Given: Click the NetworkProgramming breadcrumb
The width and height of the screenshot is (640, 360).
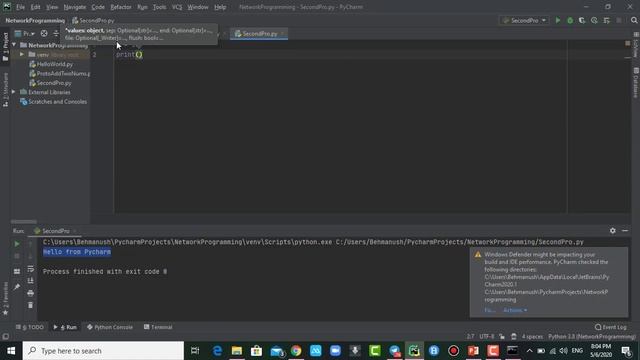Looking at the screenshot, I should click(x=35, y=20).
